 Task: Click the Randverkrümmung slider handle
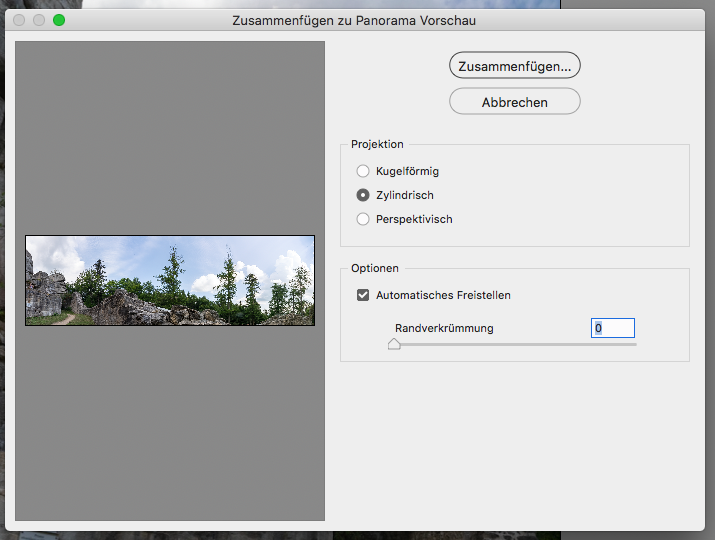click(394, 344)
